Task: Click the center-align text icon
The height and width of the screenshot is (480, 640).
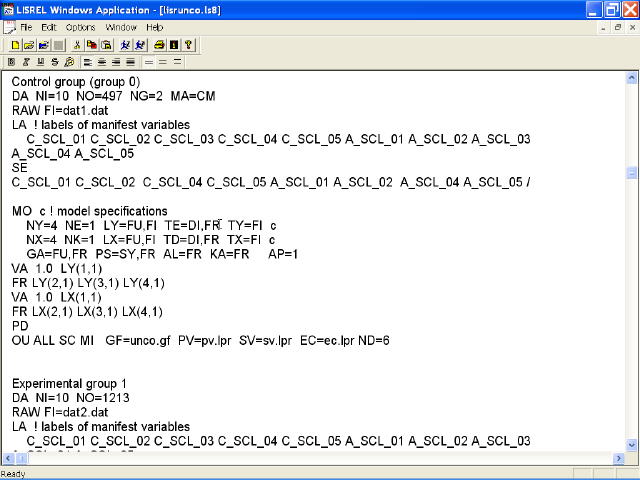Action: click(x=102, y=62)
